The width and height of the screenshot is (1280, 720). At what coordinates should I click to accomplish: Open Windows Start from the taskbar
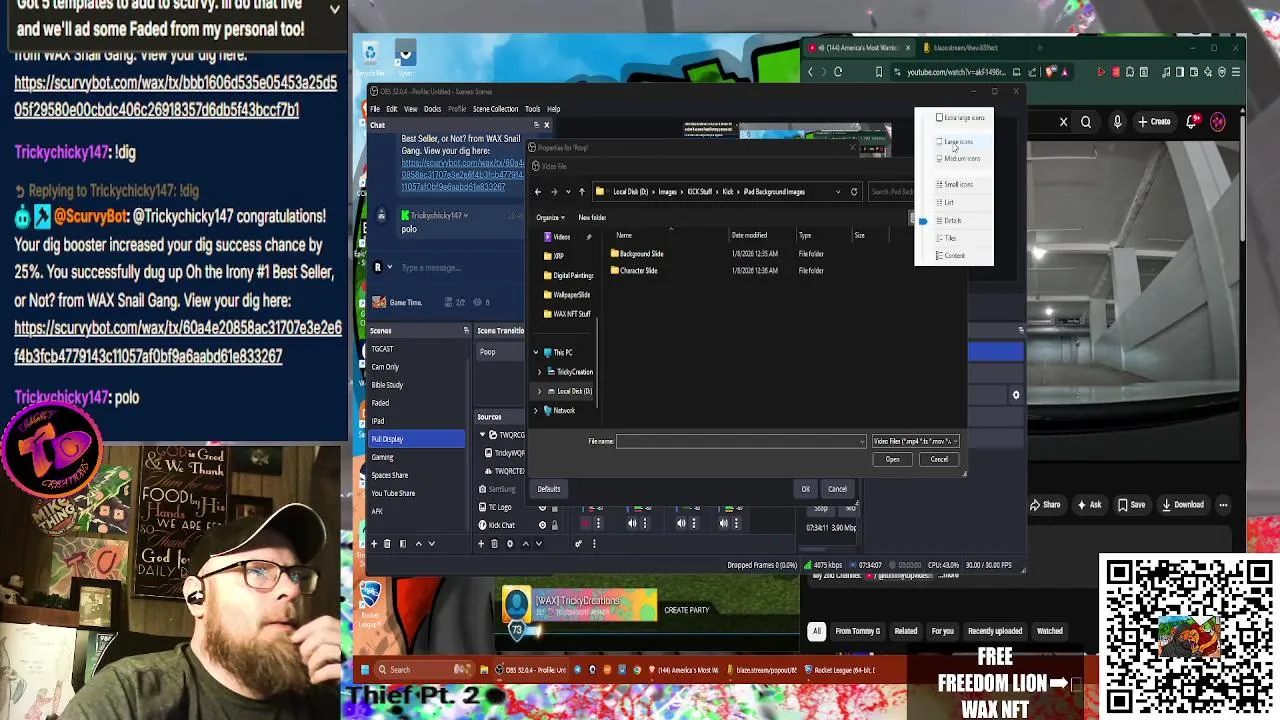(365, 670)
